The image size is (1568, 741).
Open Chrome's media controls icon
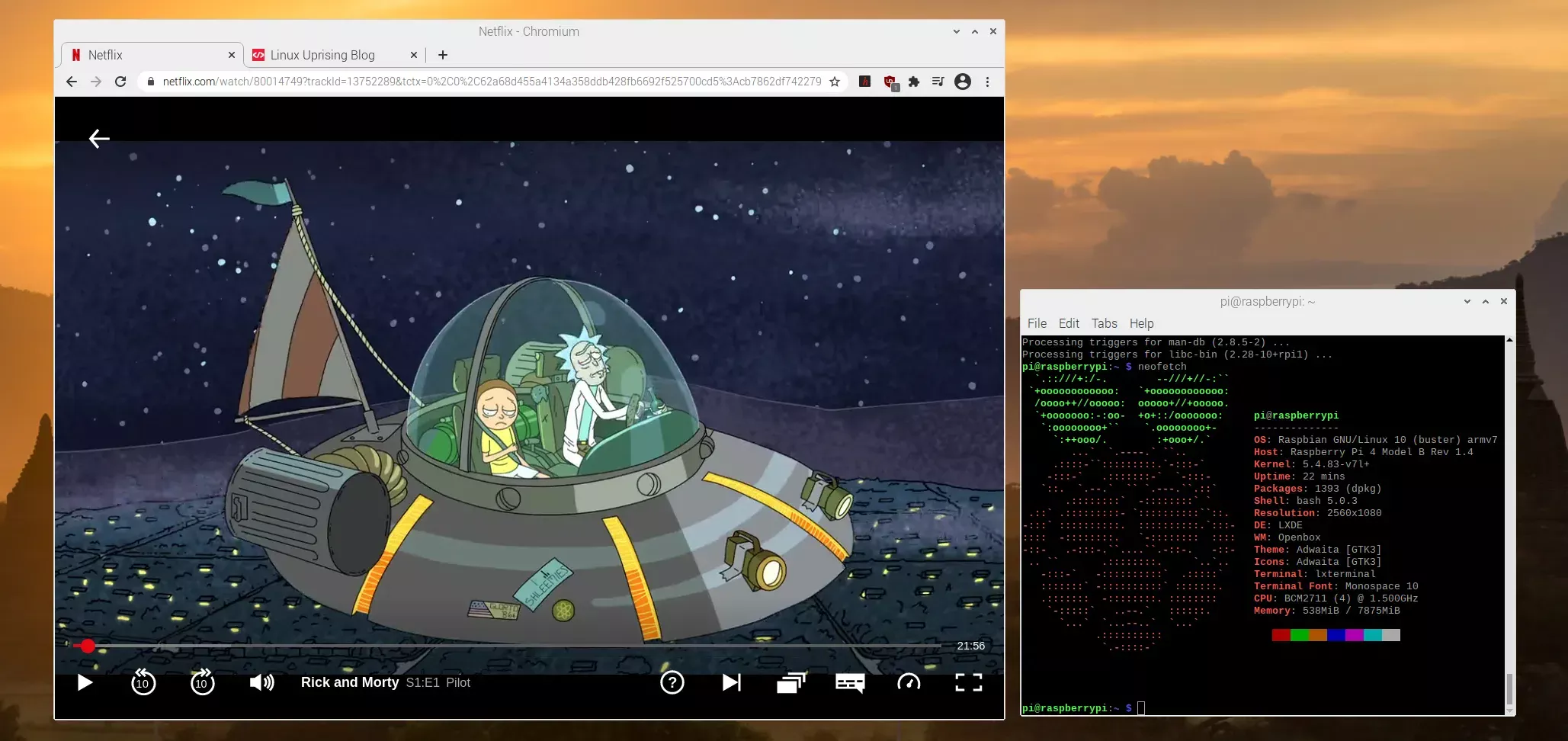coord(938,81)
